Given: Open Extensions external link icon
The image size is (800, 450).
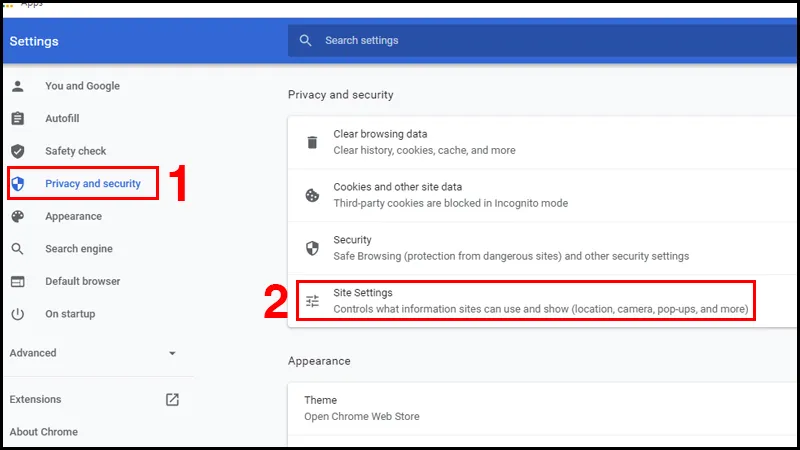Looking at the screenshot, I should [172, 399].
